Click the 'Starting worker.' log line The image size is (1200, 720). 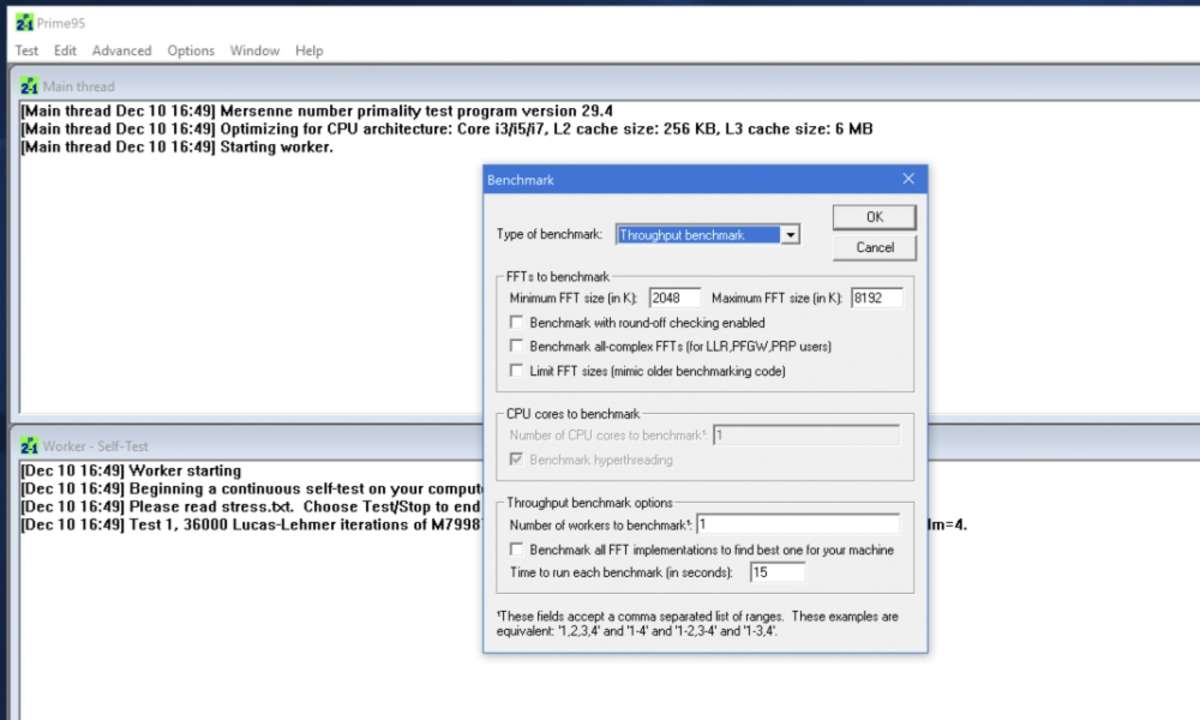177,147
